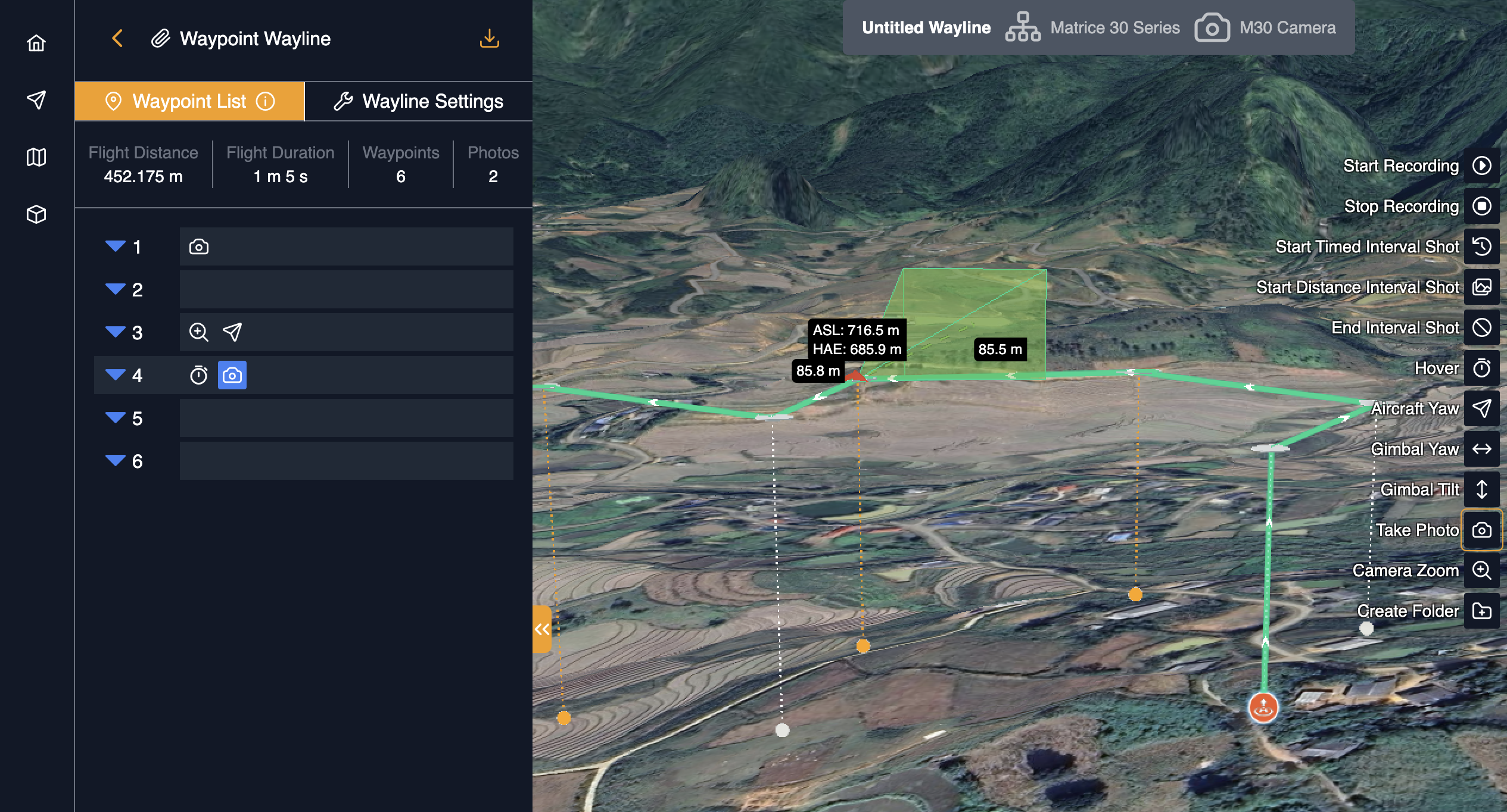Click the Start Recording action icon

point(1481,165)
